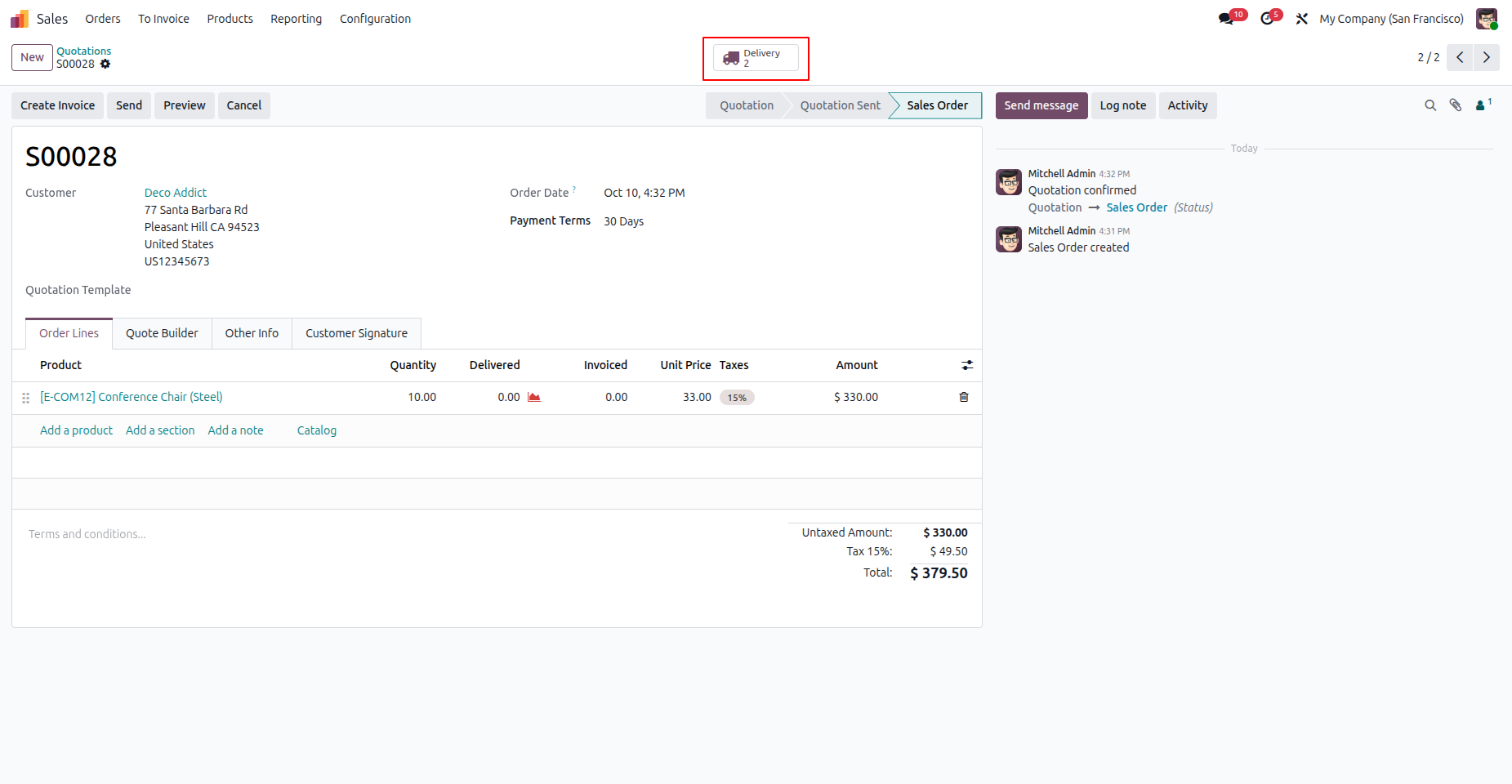This screenshot has width=1512, height=784.
Task: Switch to the Other Info tab
Action: click(x=252, y=333)
